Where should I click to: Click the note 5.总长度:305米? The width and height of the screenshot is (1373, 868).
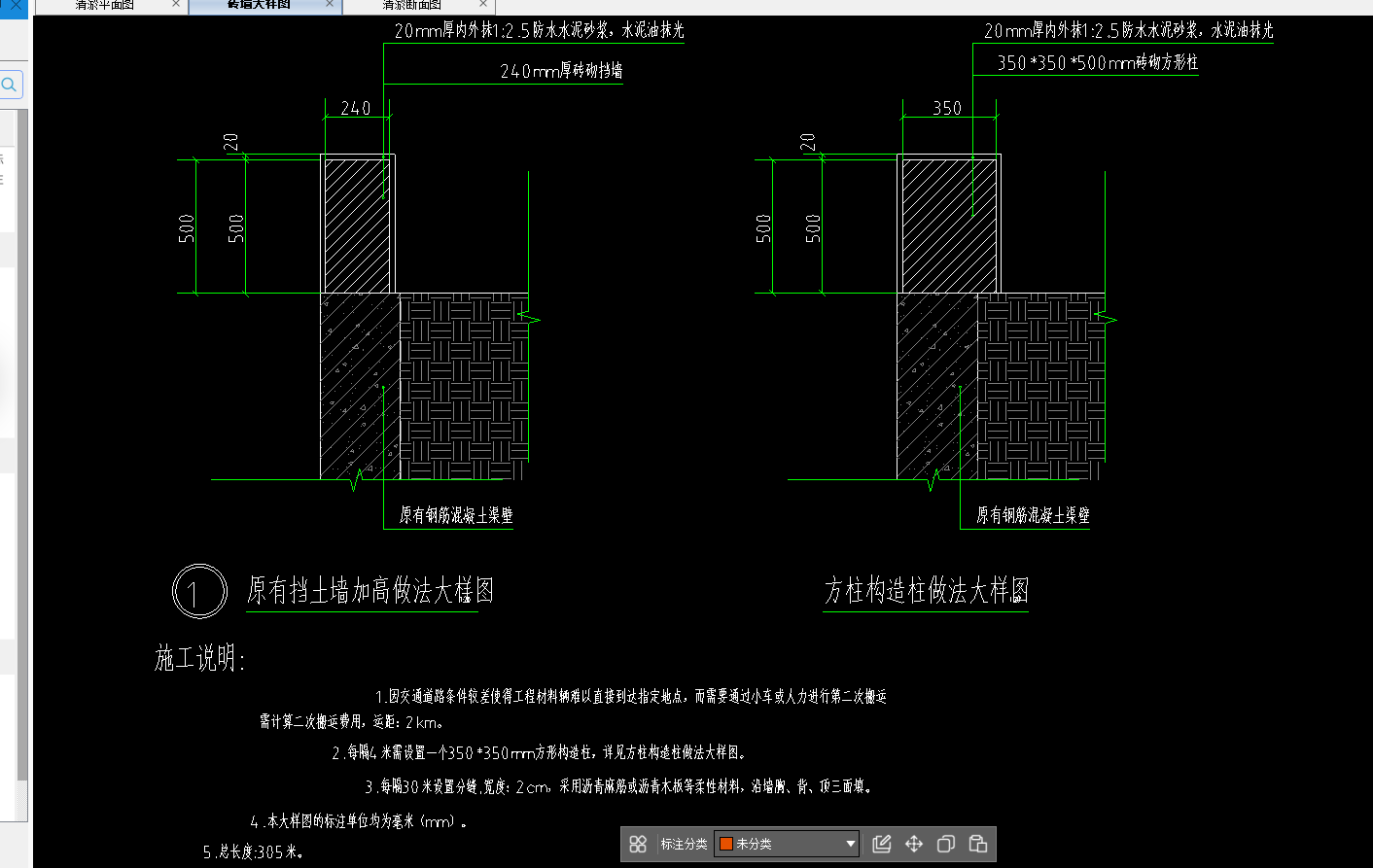coord(254,852)
